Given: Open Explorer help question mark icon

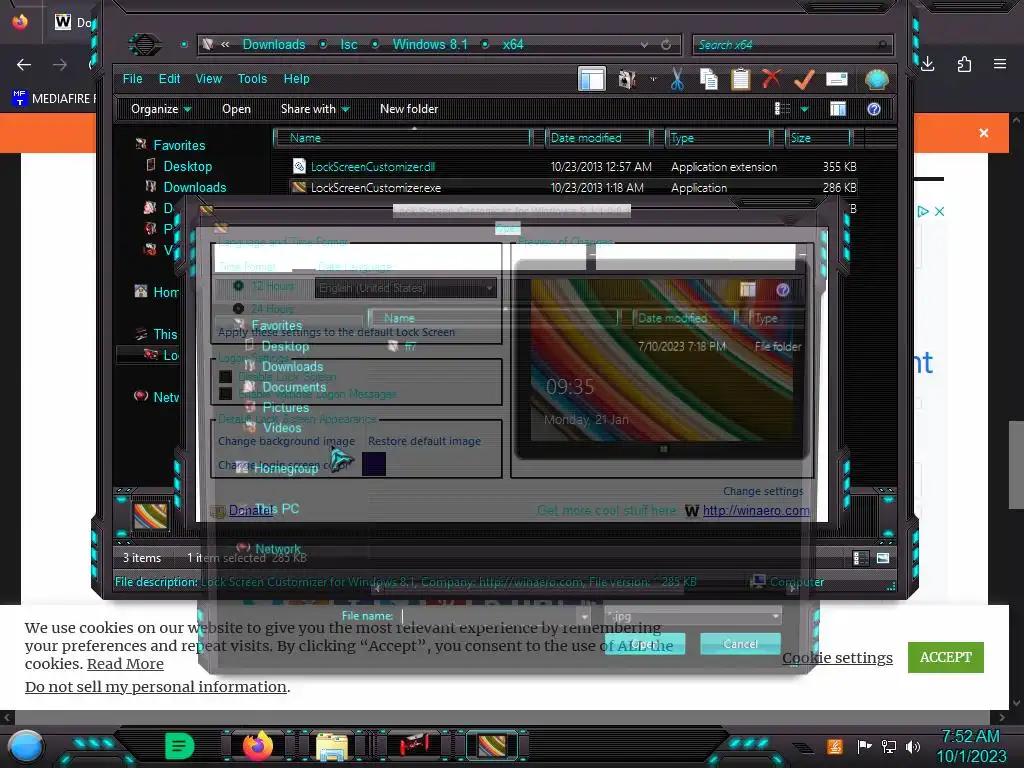Looking at the screenshot, I should point(874,109).
